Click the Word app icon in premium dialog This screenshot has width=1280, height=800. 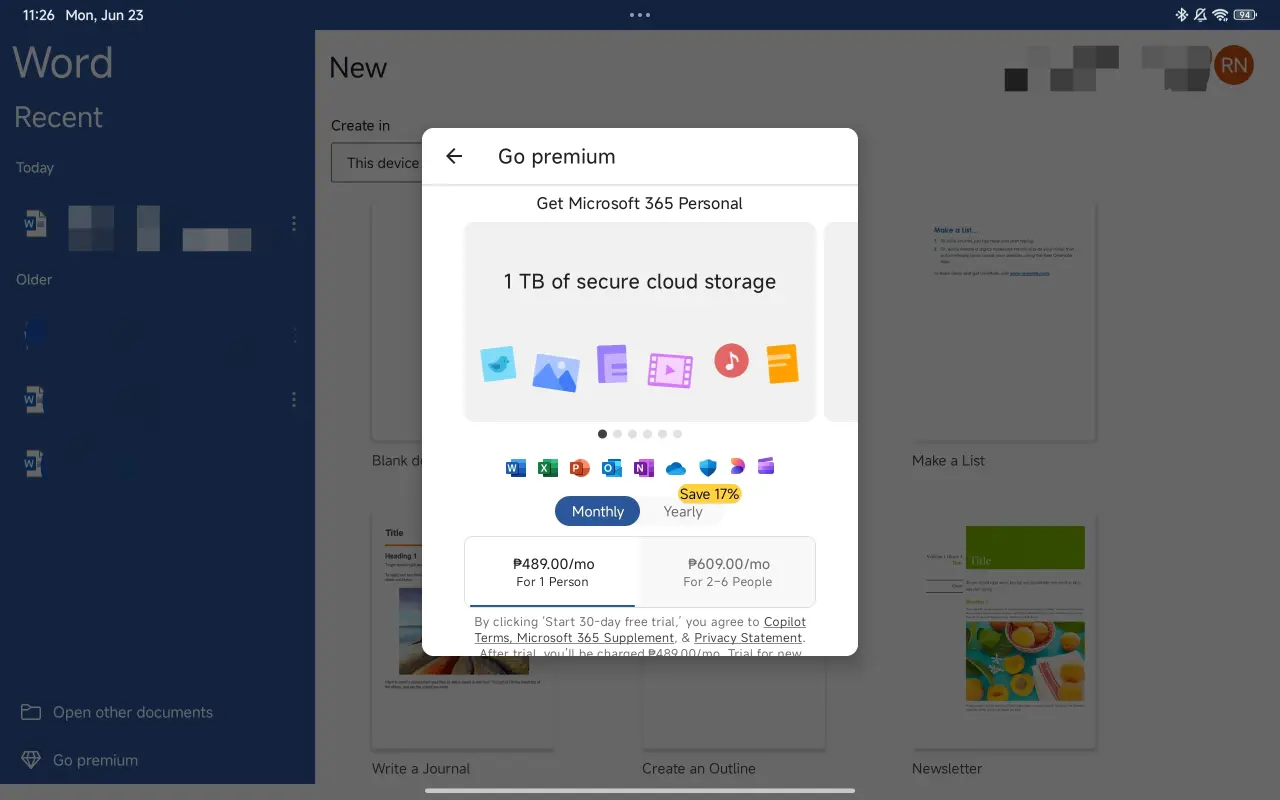point(516,467)
